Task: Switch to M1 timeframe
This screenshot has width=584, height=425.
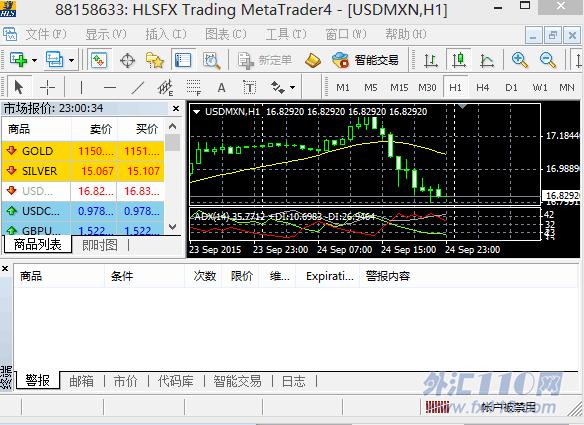Action: click(x=343, y=88)
